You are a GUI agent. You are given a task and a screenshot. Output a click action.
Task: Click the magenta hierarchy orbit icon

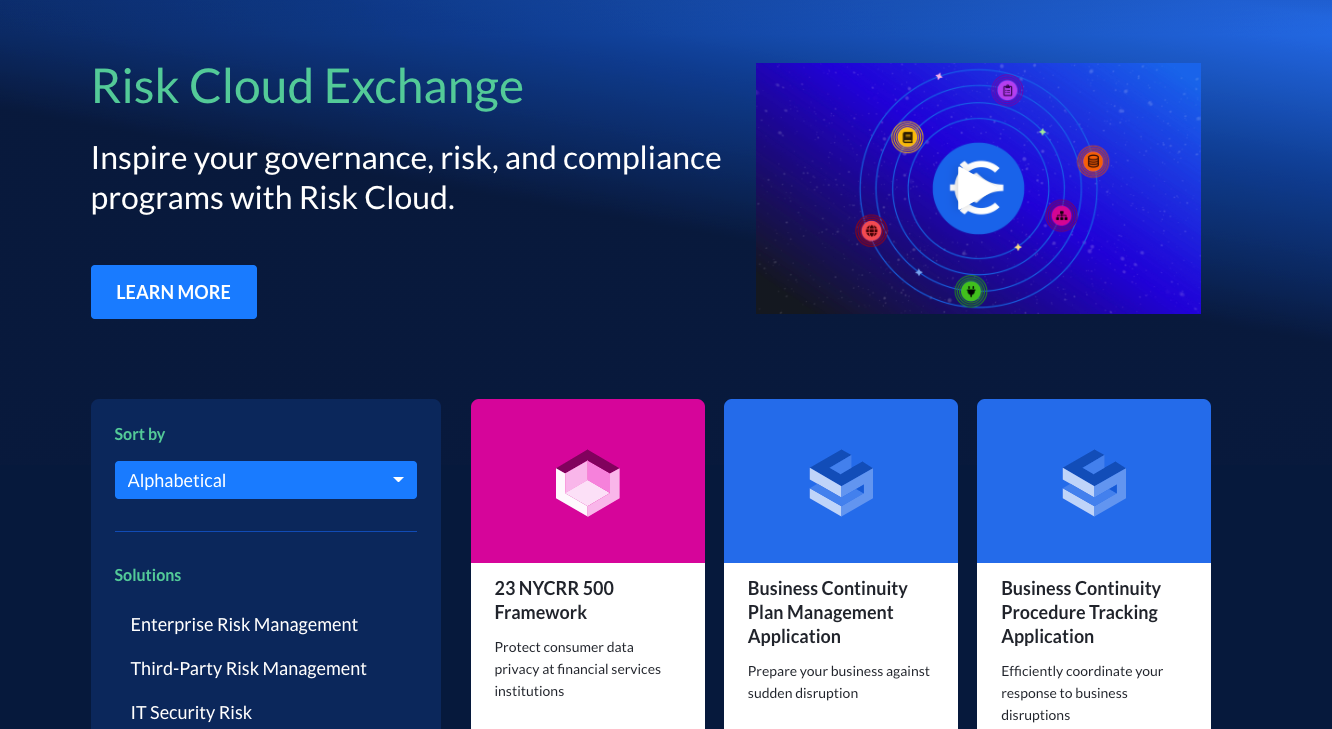tap(1061, 215)
